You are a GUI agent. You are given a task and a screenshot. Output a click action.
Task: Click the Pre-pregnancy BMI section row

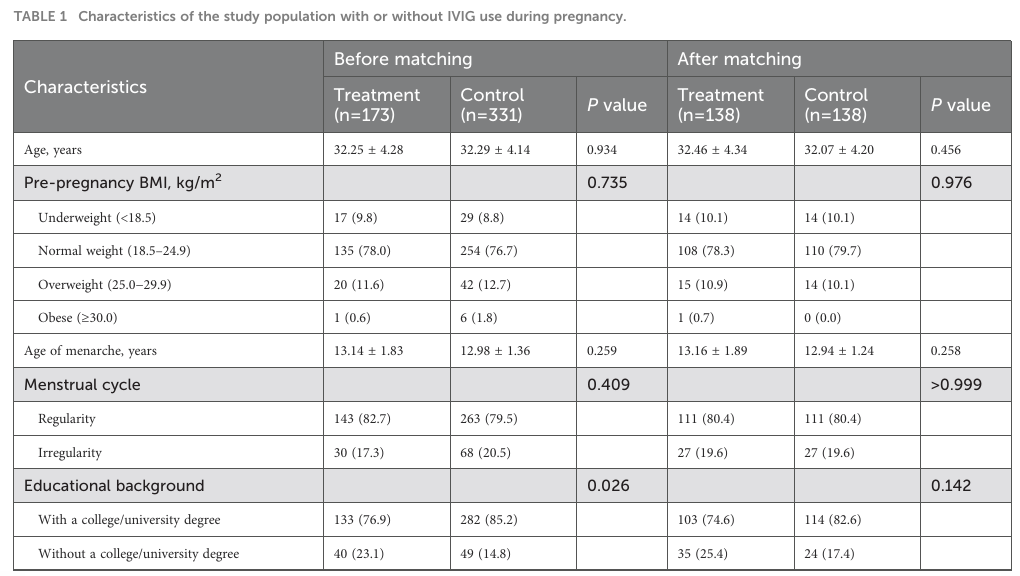(123, 183)
